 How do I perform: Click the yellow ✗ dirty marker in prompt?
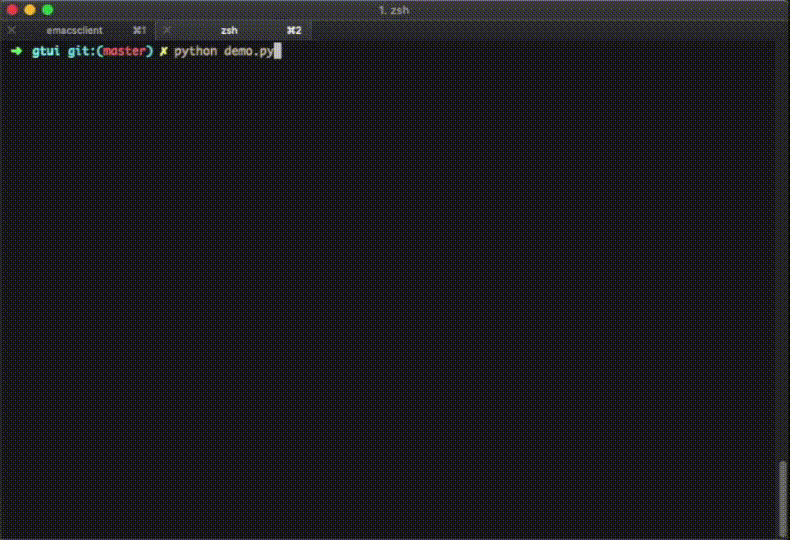point(163,51)
